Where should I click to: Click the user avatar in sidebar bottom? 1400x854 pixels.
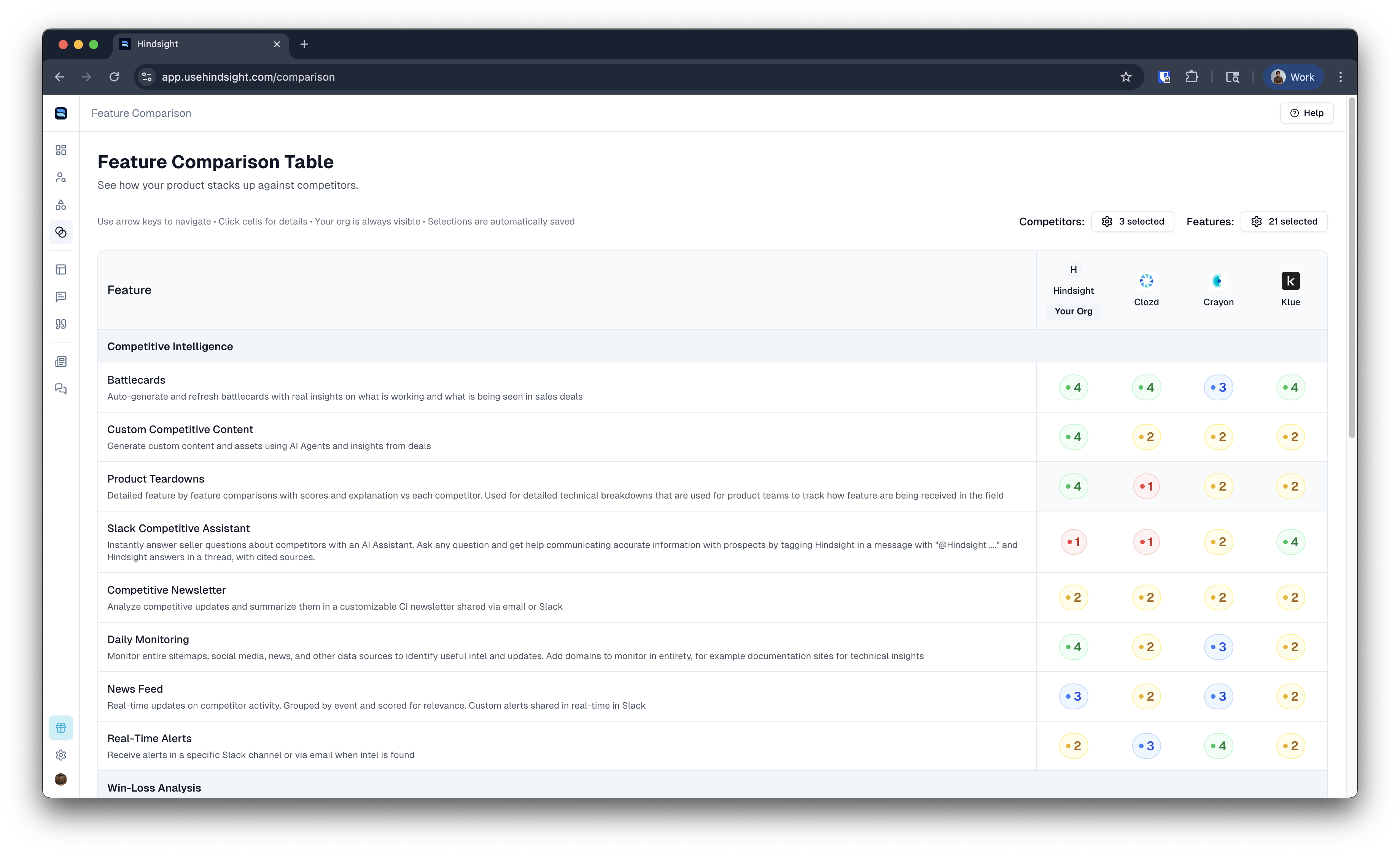pos(61,779)
